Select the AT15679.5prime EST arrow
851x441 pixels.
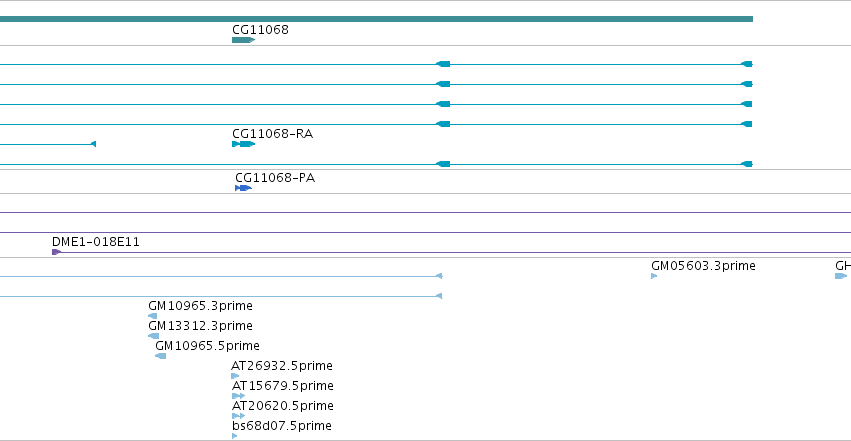pyautogui.click(x=238, y=396)
